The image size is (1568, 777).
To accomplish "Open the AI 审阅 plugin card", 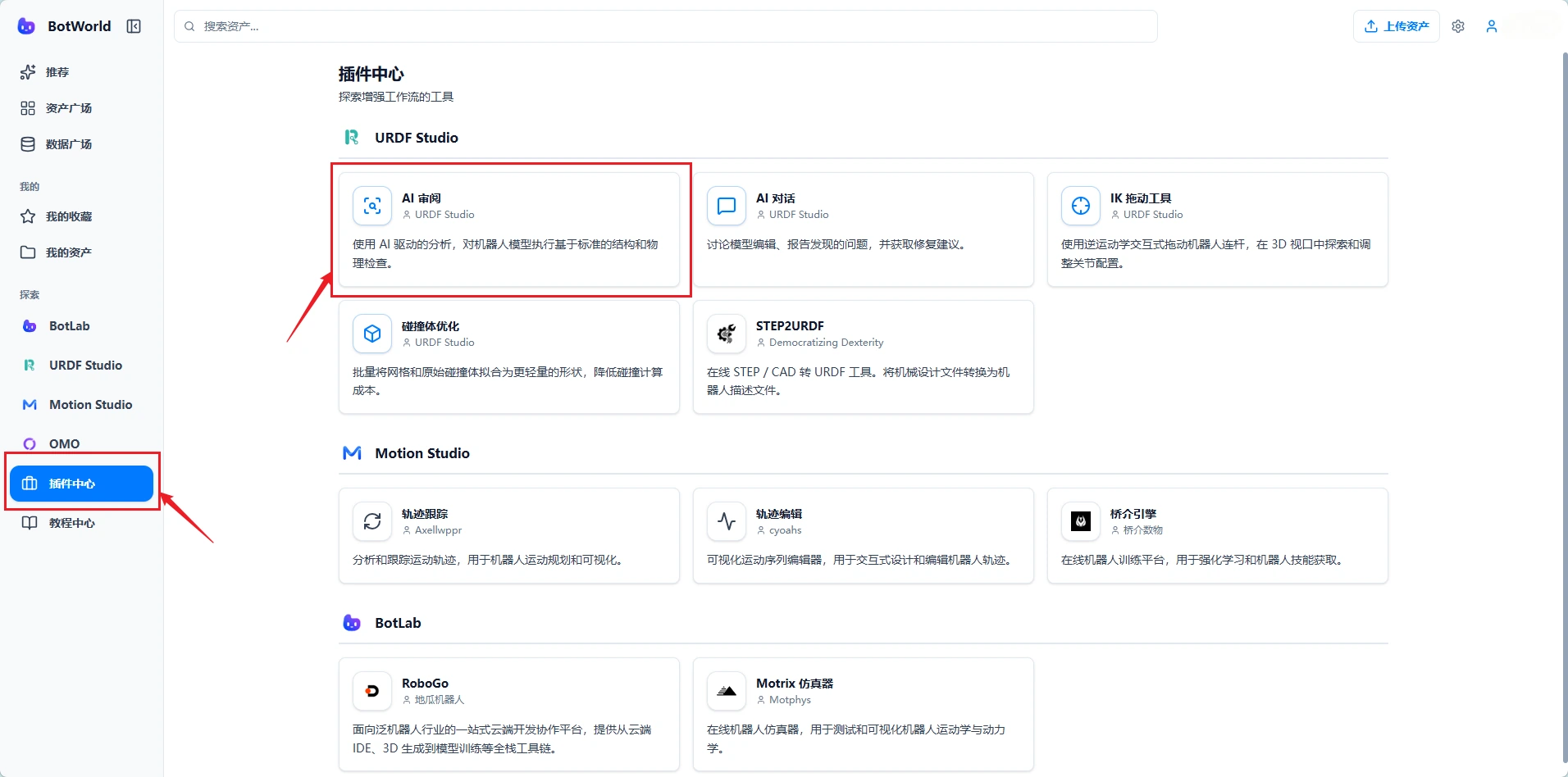I will pyautogui.click(x=509, y=229).
